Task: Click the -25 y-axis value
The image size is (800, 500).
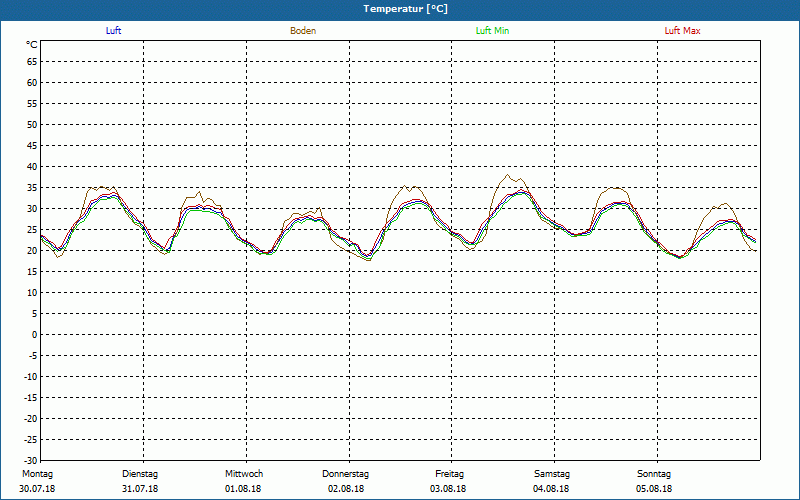Action: tap(31, 440)
